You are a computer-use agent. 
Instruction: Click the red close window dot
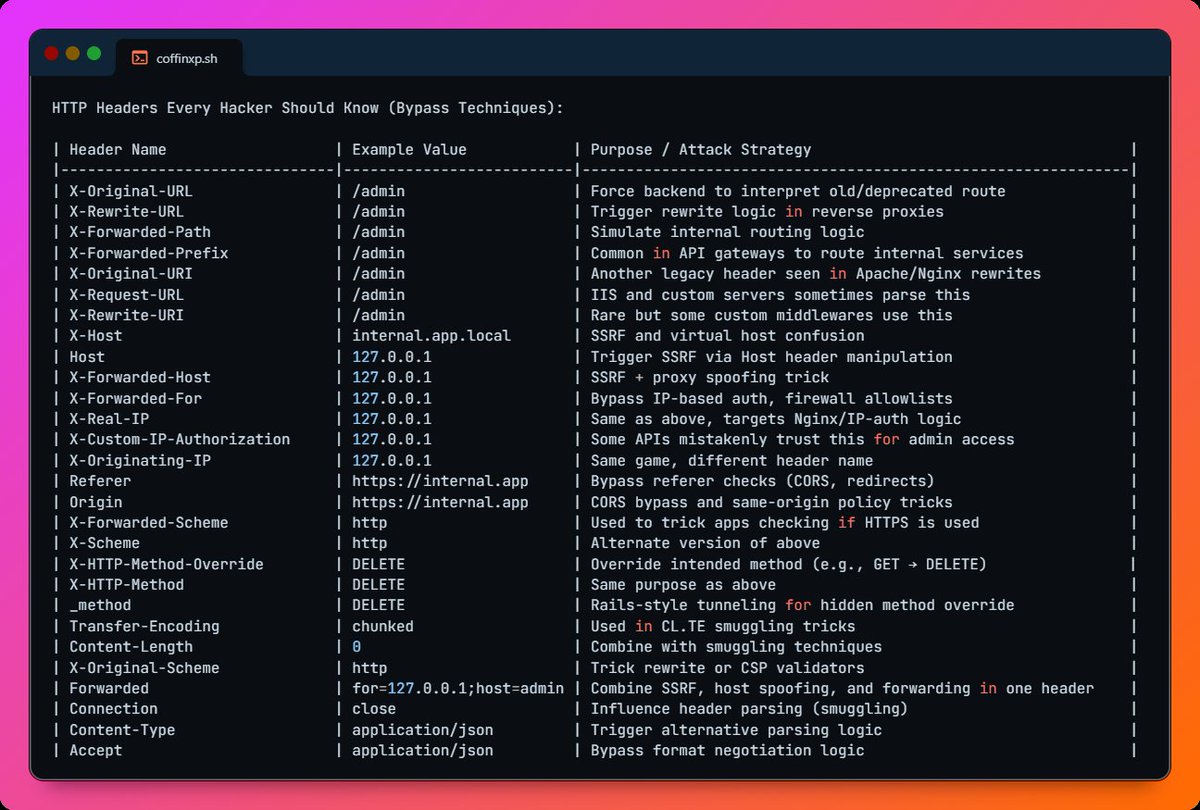[52, 54]
